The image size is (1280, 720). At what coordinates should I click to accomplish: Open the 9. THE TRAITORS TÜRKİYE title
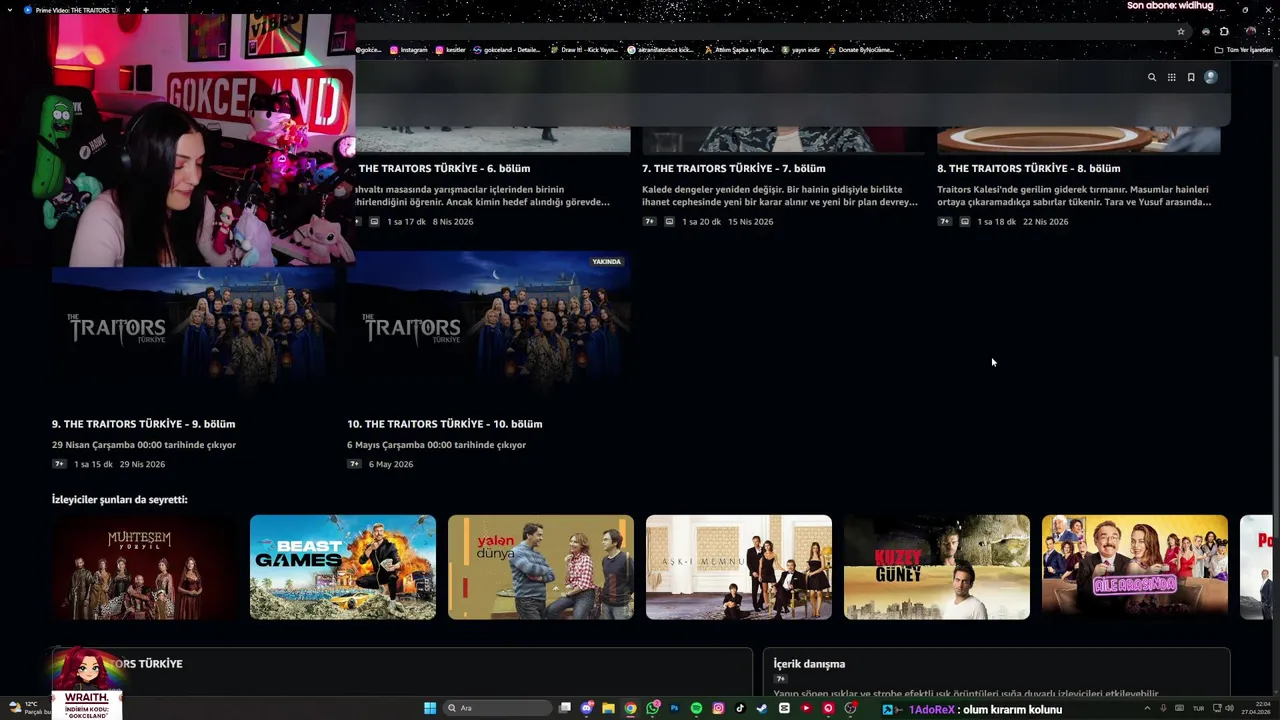coord(143,424)
